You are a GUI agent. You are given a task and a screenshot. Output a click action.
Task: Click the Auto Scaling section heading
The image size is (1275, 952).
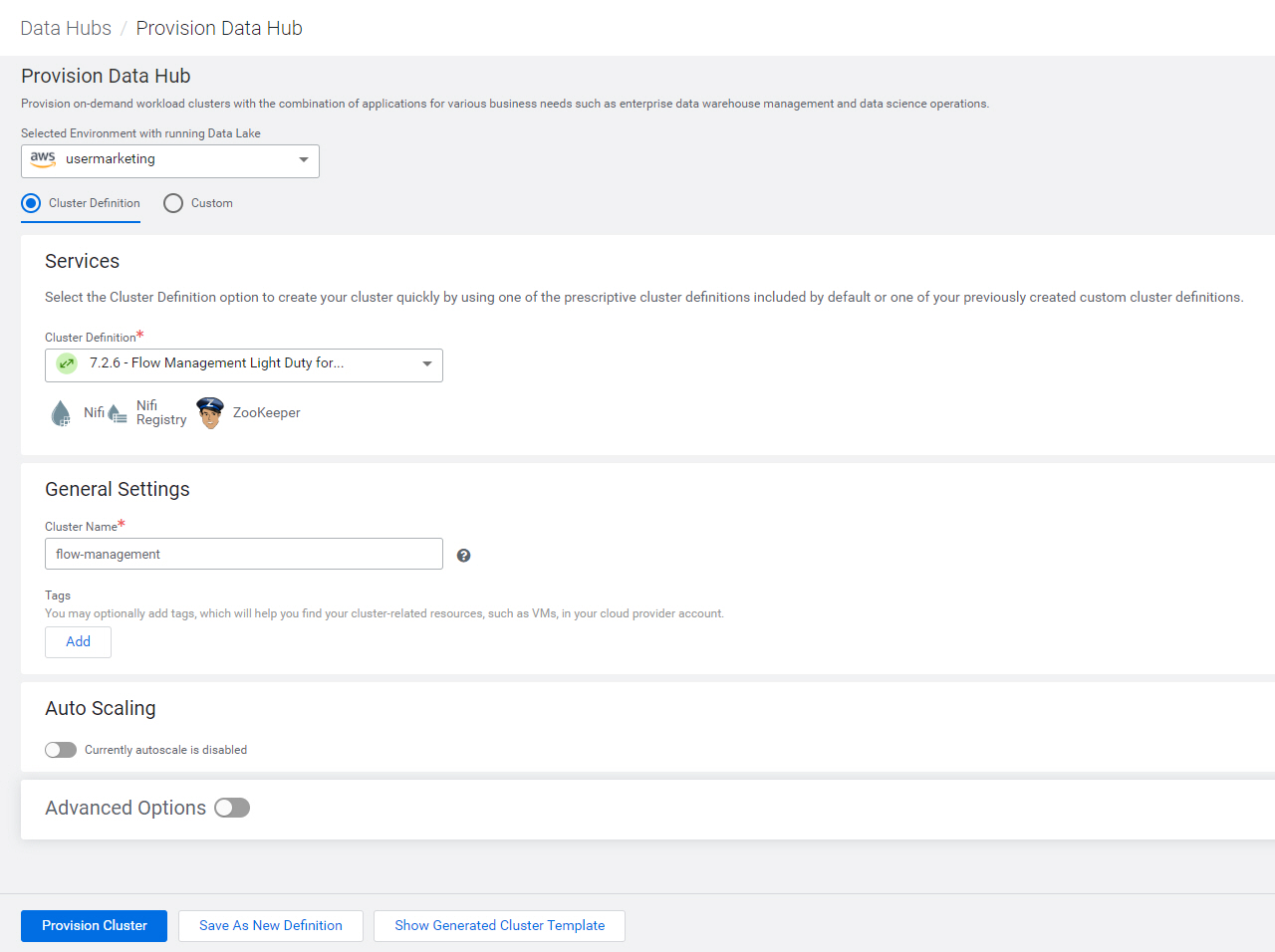[101, 708]
